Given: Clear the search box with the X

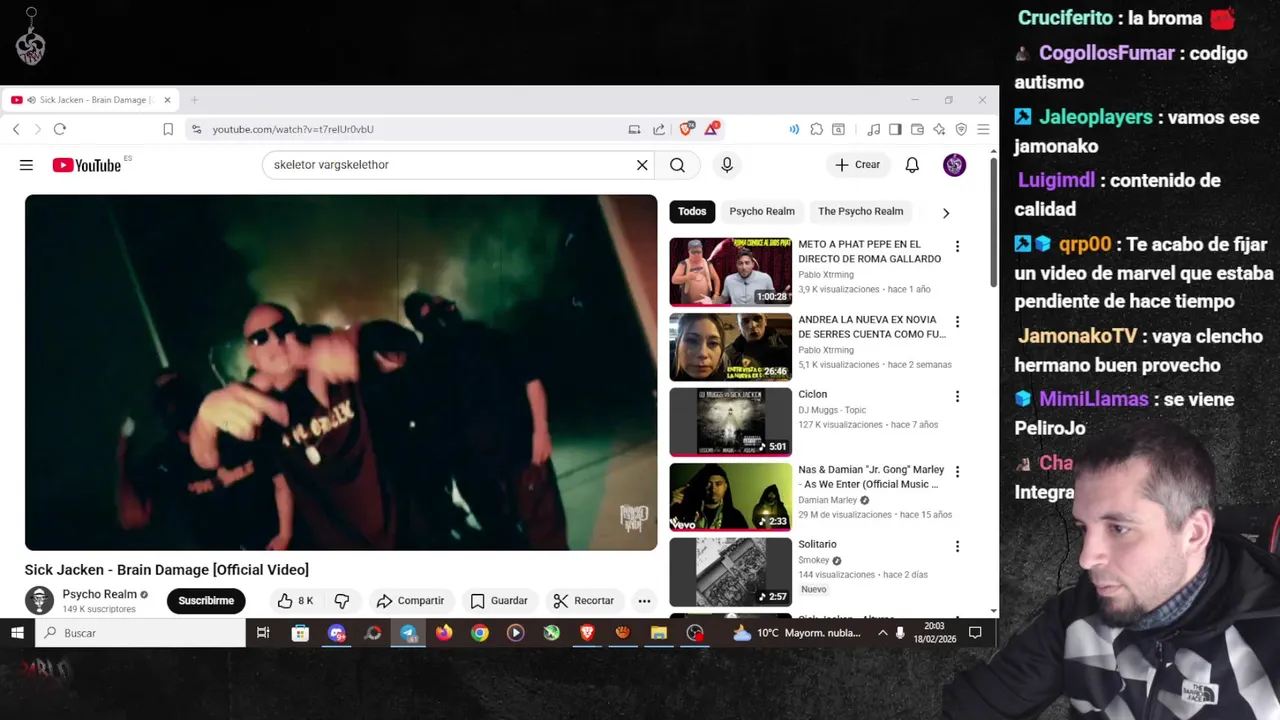Looking at the screenshot, I should pyautogui.click(x=642, y=165).
